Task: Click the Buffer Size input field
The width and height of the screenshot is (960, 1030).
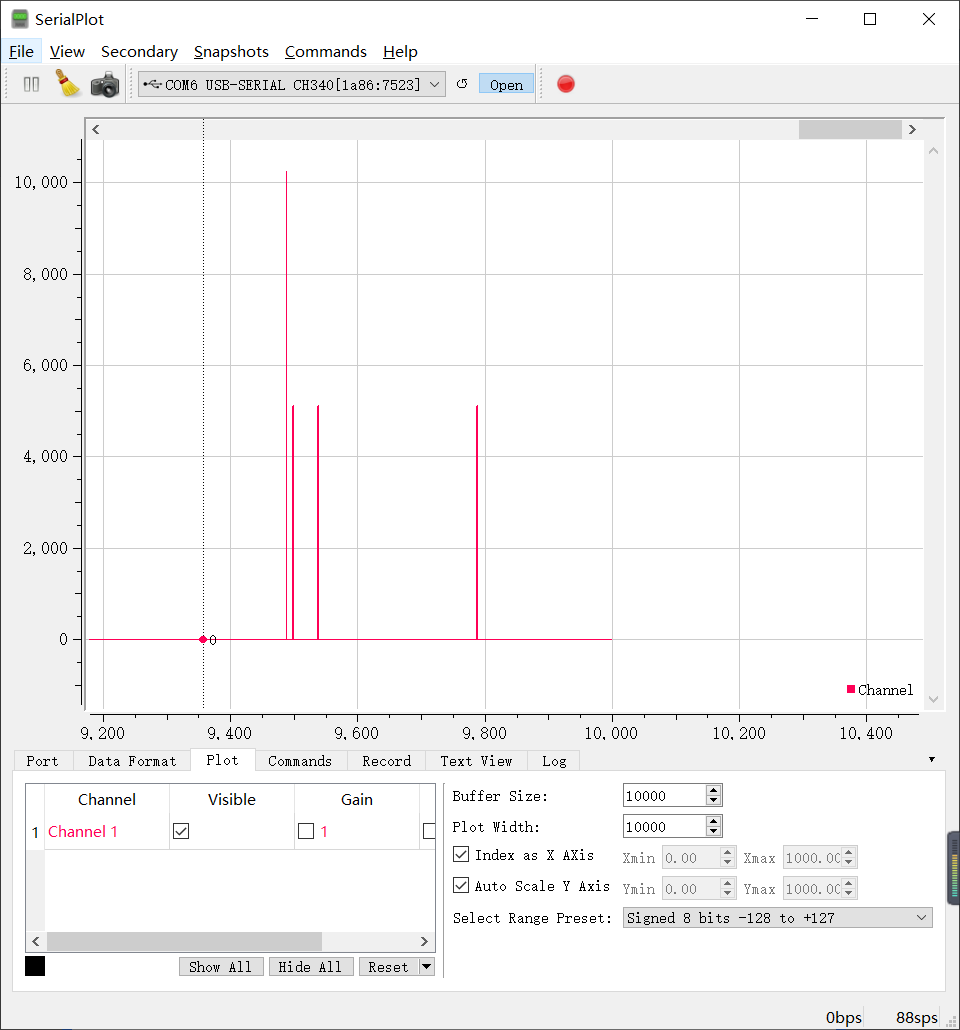Action: click(664, 795)
